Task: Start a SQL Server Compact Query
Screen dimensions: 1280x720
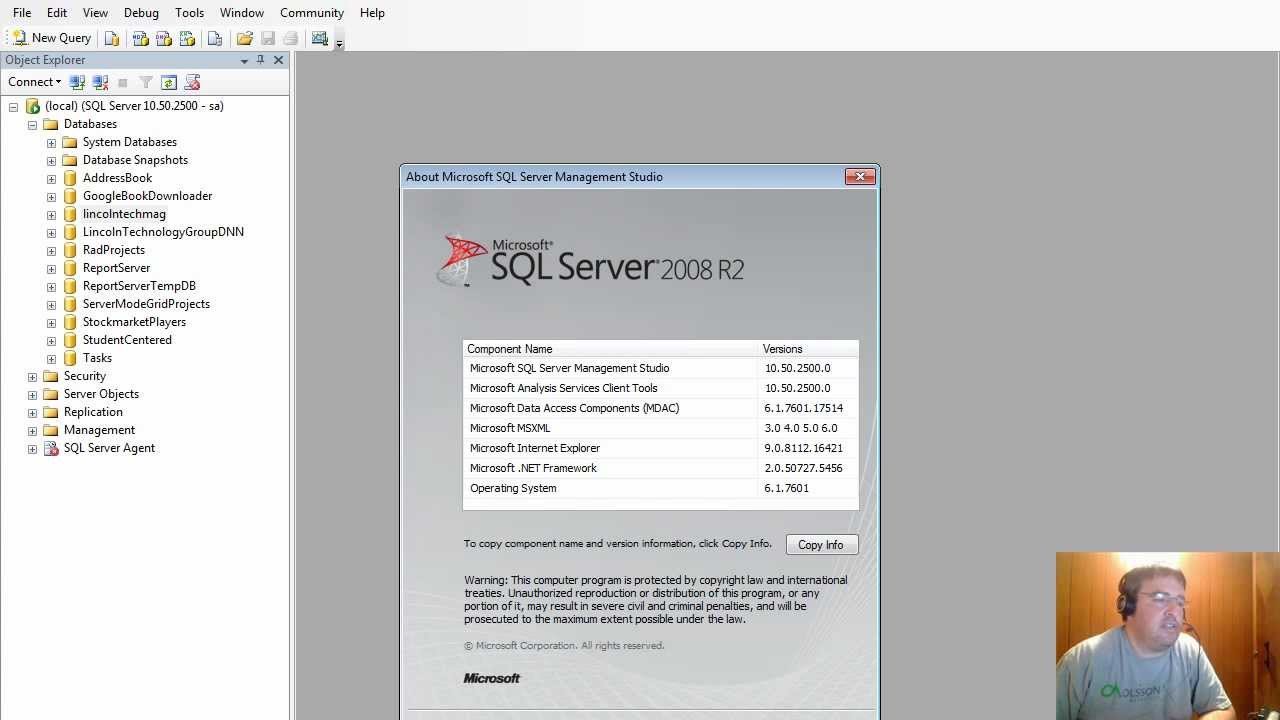Action: 214,38
